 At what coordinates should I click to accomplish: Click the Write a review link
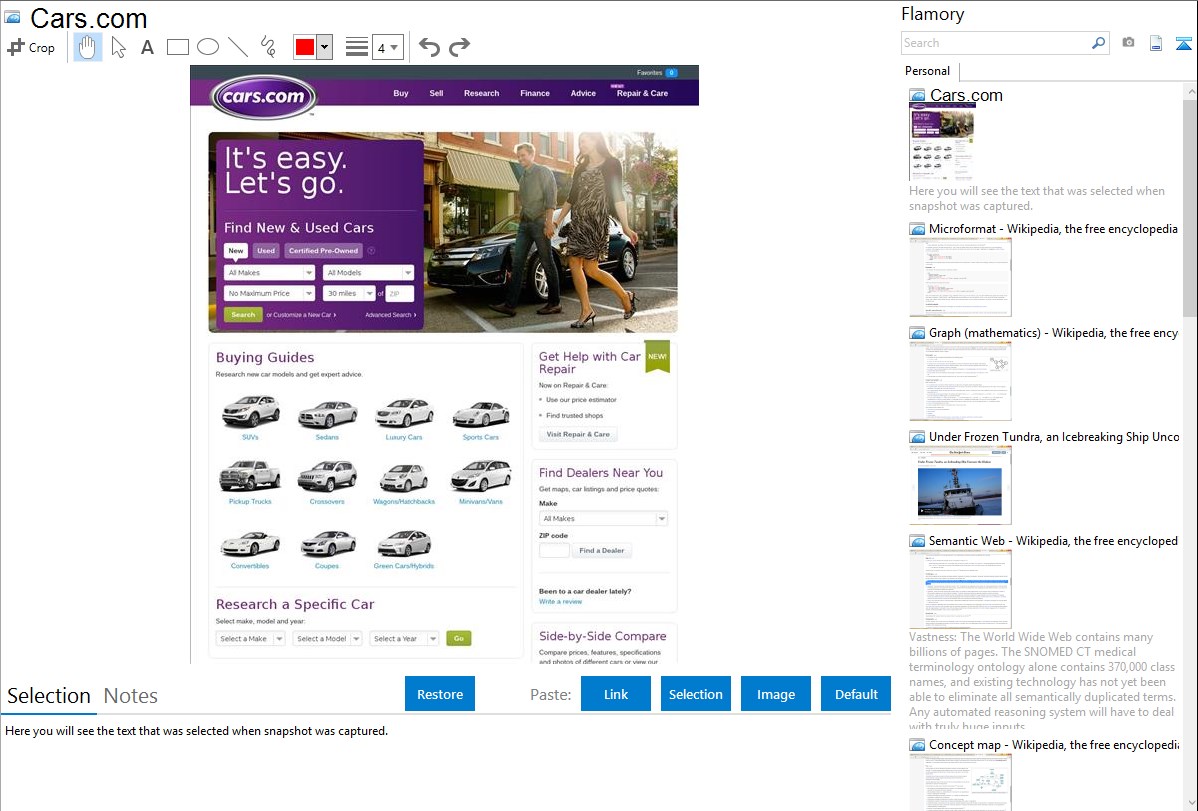[x=560, y=602]
